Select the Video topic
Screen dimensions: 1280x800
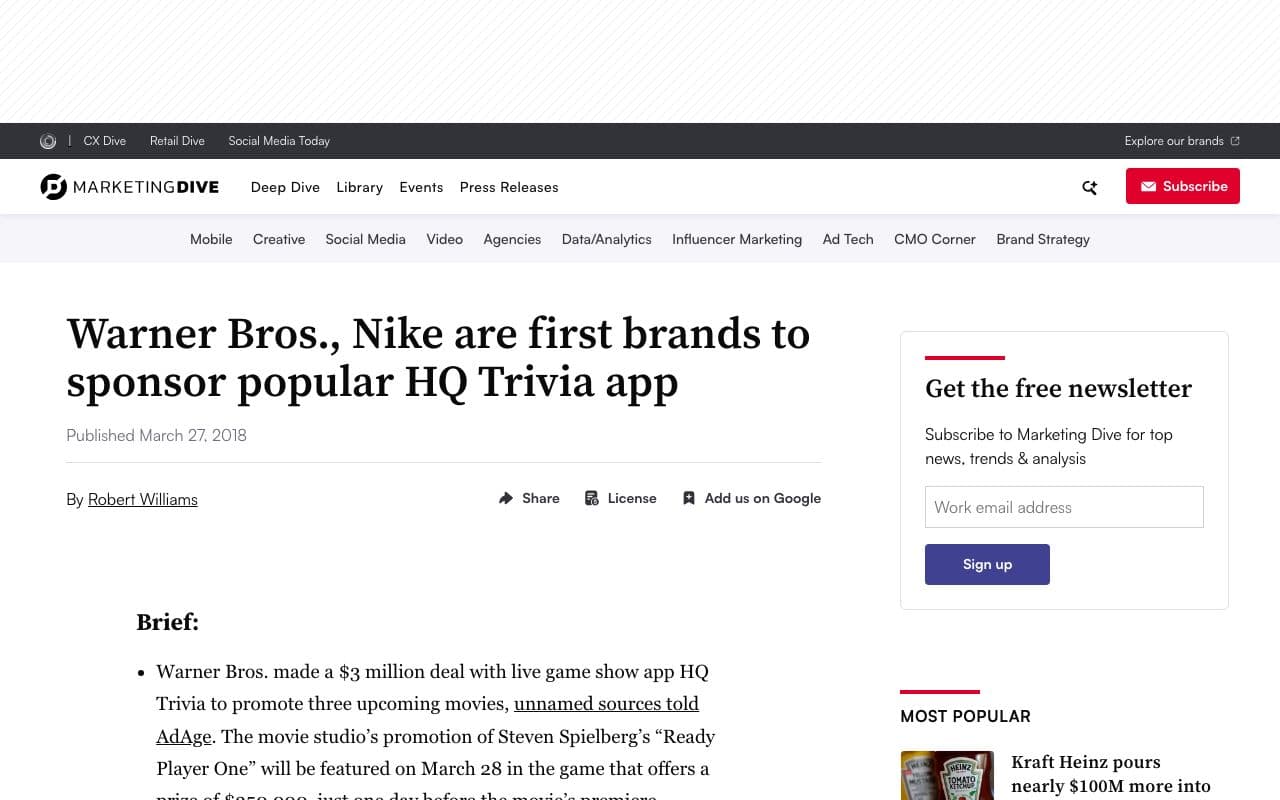tap(444, 239)
